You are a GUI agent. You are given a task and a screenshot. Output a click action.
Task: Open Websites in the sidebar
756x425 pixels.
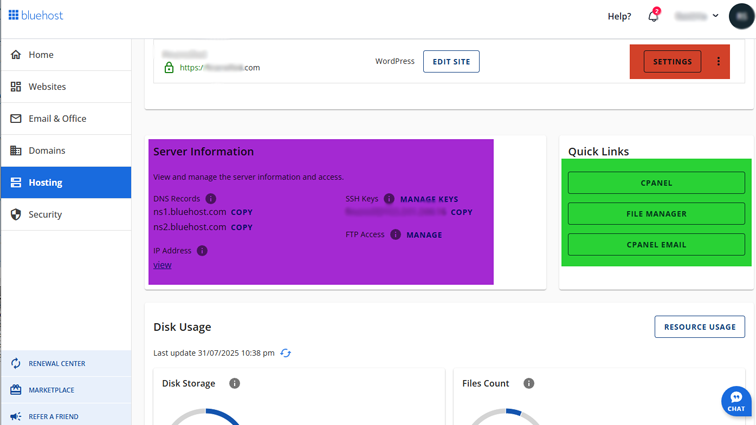(x=66, y=86)
